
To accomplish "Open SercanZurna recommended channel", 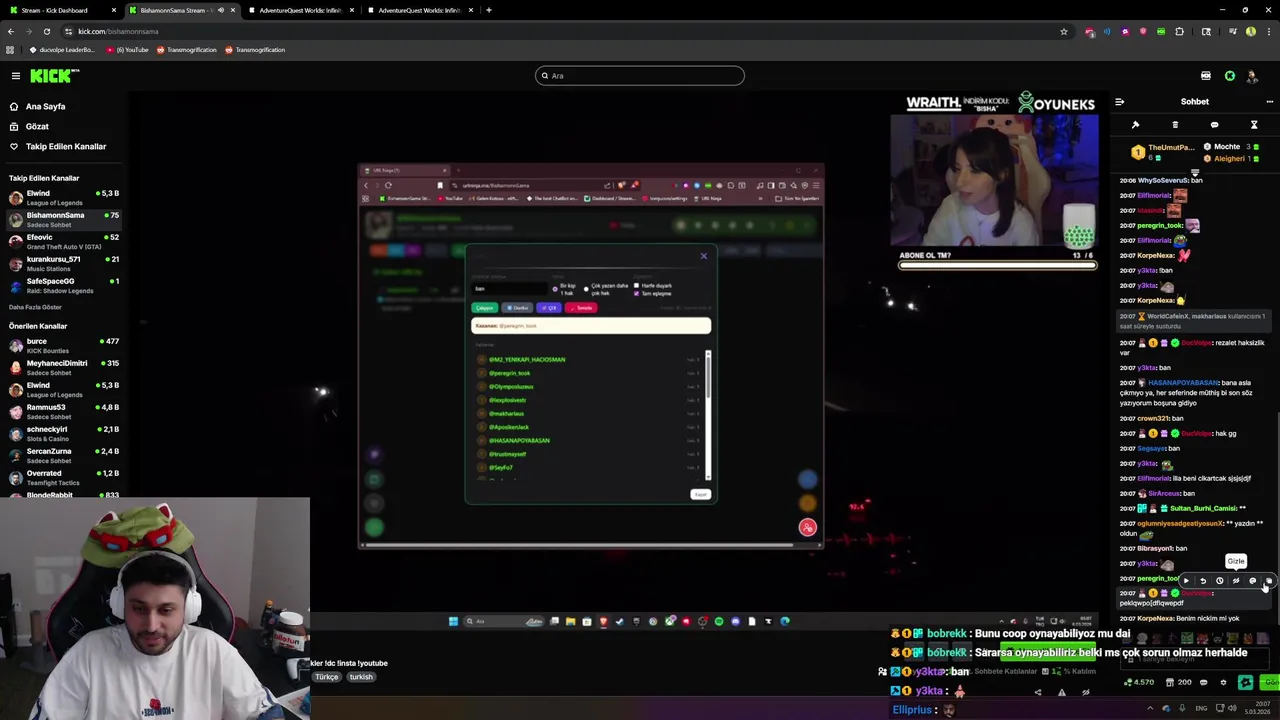I will pyautogui.click(x=64, y=455).
